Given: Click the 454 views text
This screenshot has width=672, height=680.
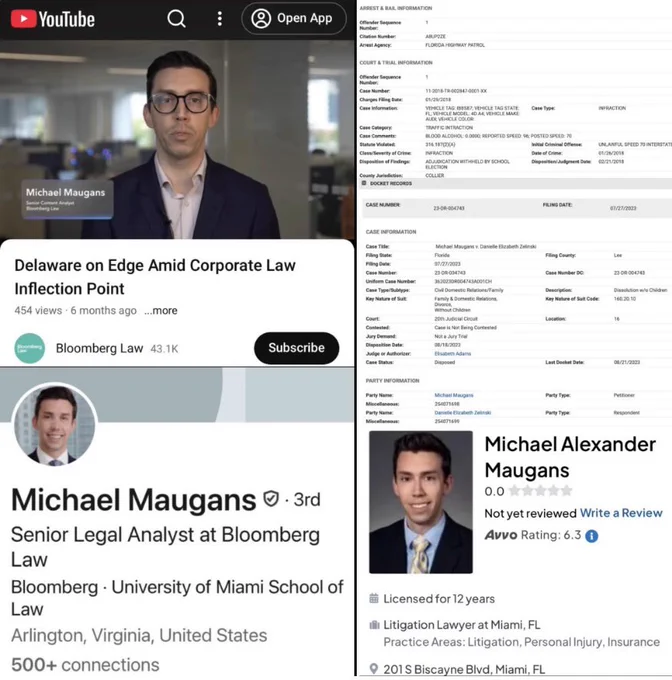Looking at the screenshot, I should 38,311.
